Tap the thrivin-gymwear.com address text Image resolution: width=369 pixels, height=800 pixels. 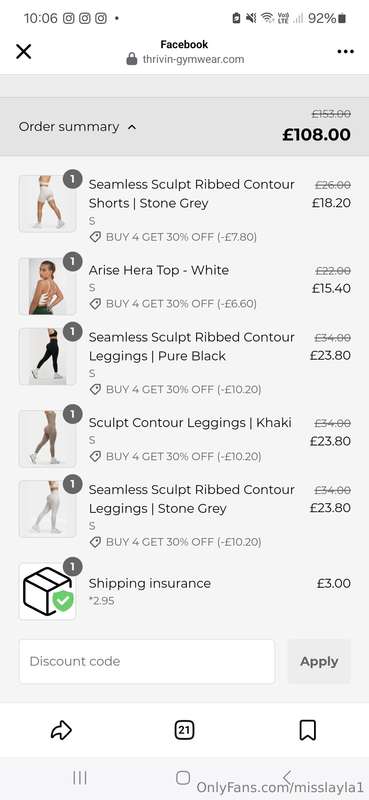point(193,59)
